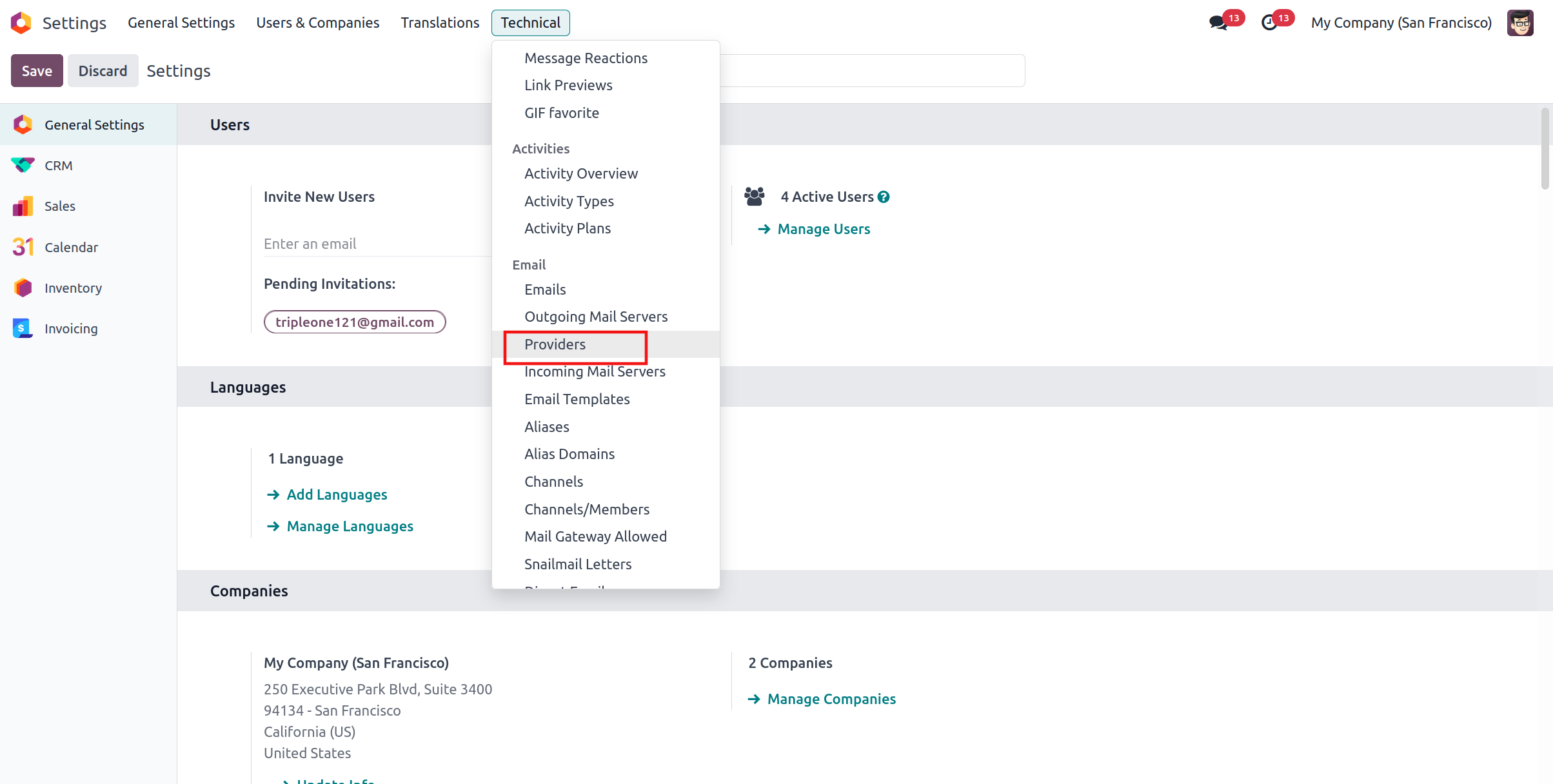The height and width of the screenshot is (784, 1553).
Task: Click the user avatar picture
Action: pyautogui.click(x=1519, y=23)
